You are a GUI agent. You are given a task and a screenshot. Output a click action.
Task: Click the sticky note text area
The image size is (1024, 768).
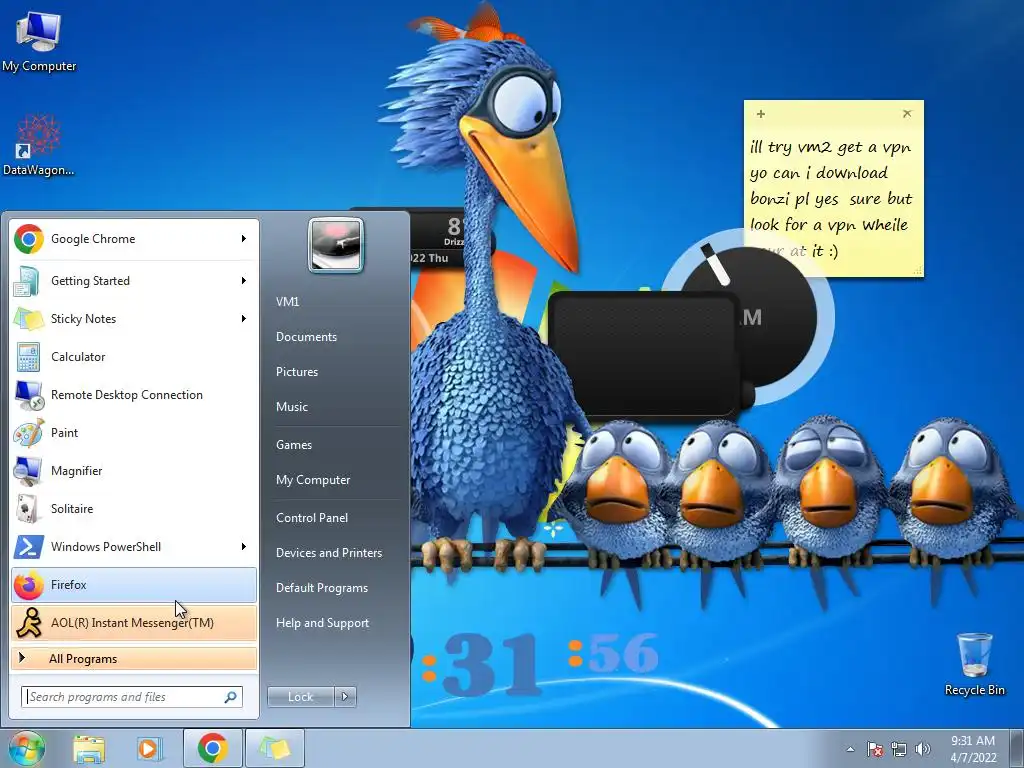click(x=833, y=198)
